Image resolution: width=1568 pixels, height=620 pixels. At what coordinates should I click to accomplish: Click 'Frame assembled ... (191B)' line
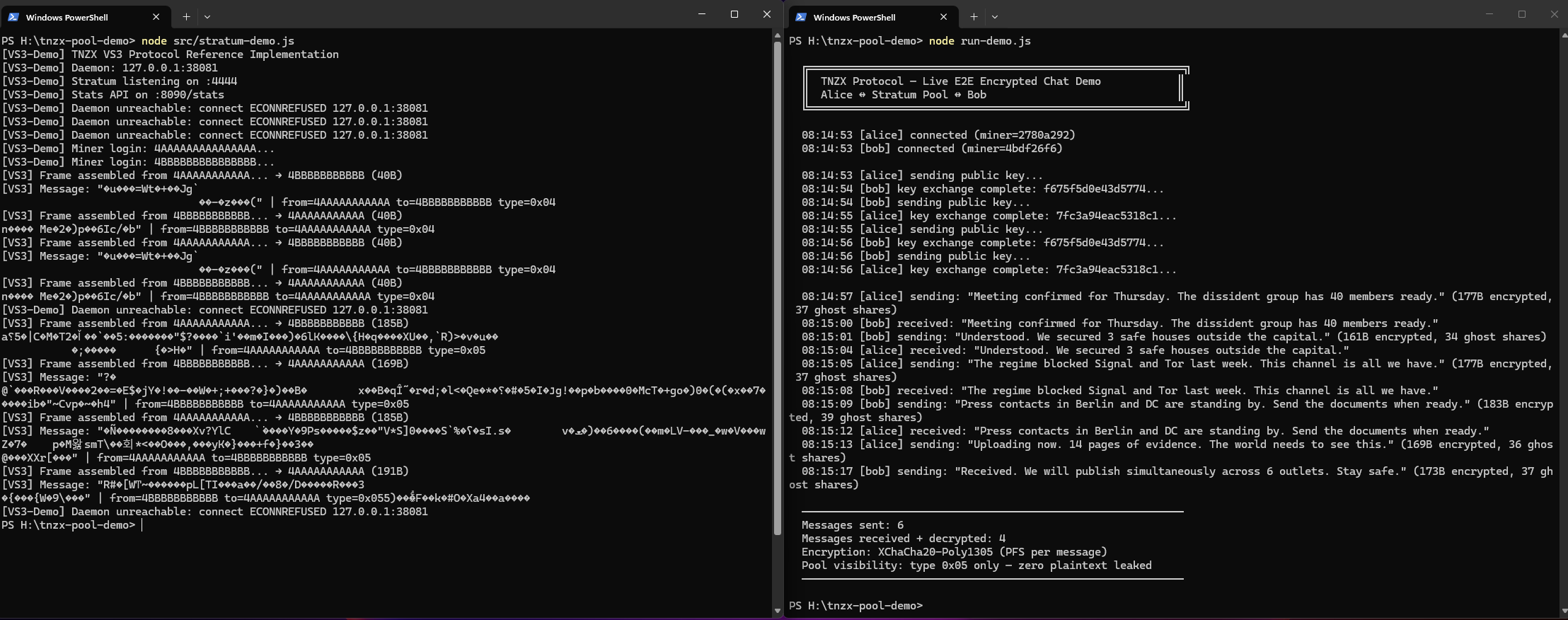(x=205, y=471)
